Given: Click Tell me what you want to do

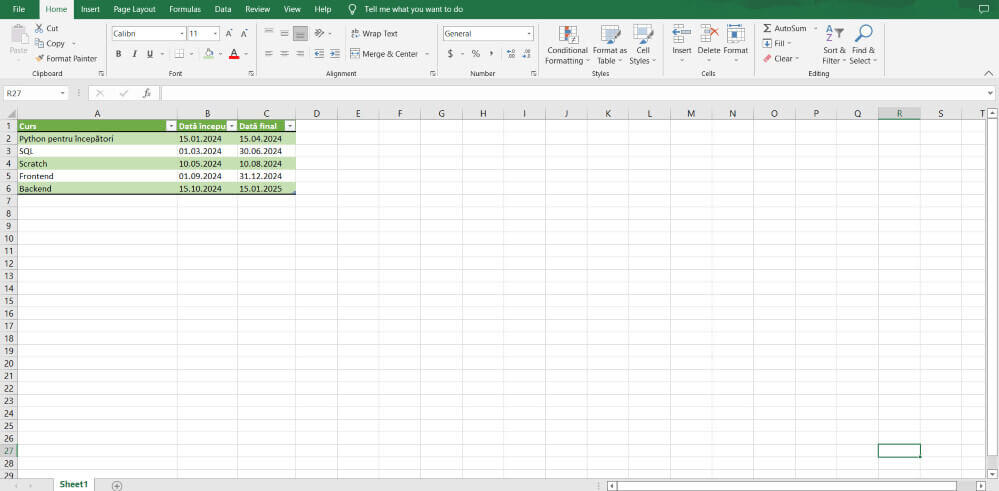Looking at the screenshot, I should point(413,10).
